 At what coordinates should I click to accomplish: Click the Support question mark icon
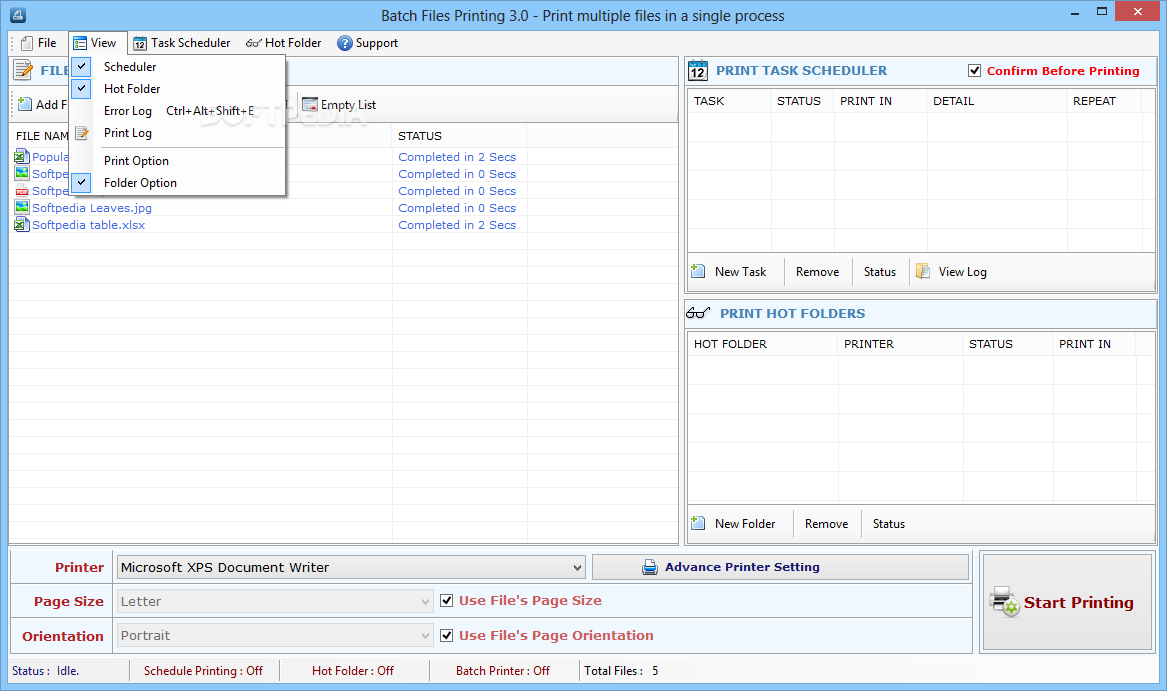pyautogui.click(x=345, y=43)
